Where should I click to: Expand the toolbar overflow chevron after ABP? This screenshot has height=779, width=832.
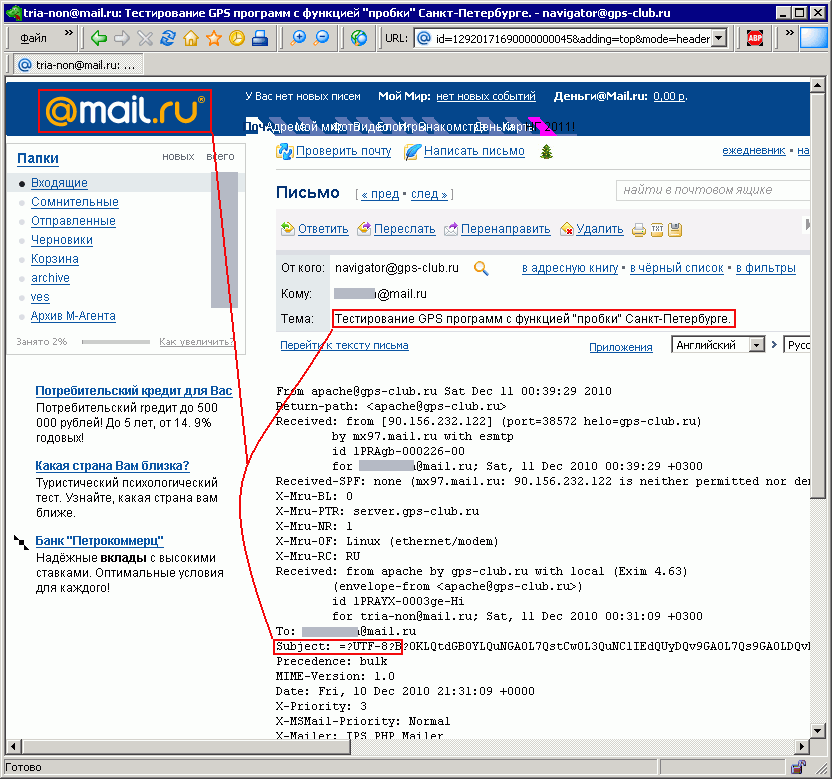pos(790,33)
